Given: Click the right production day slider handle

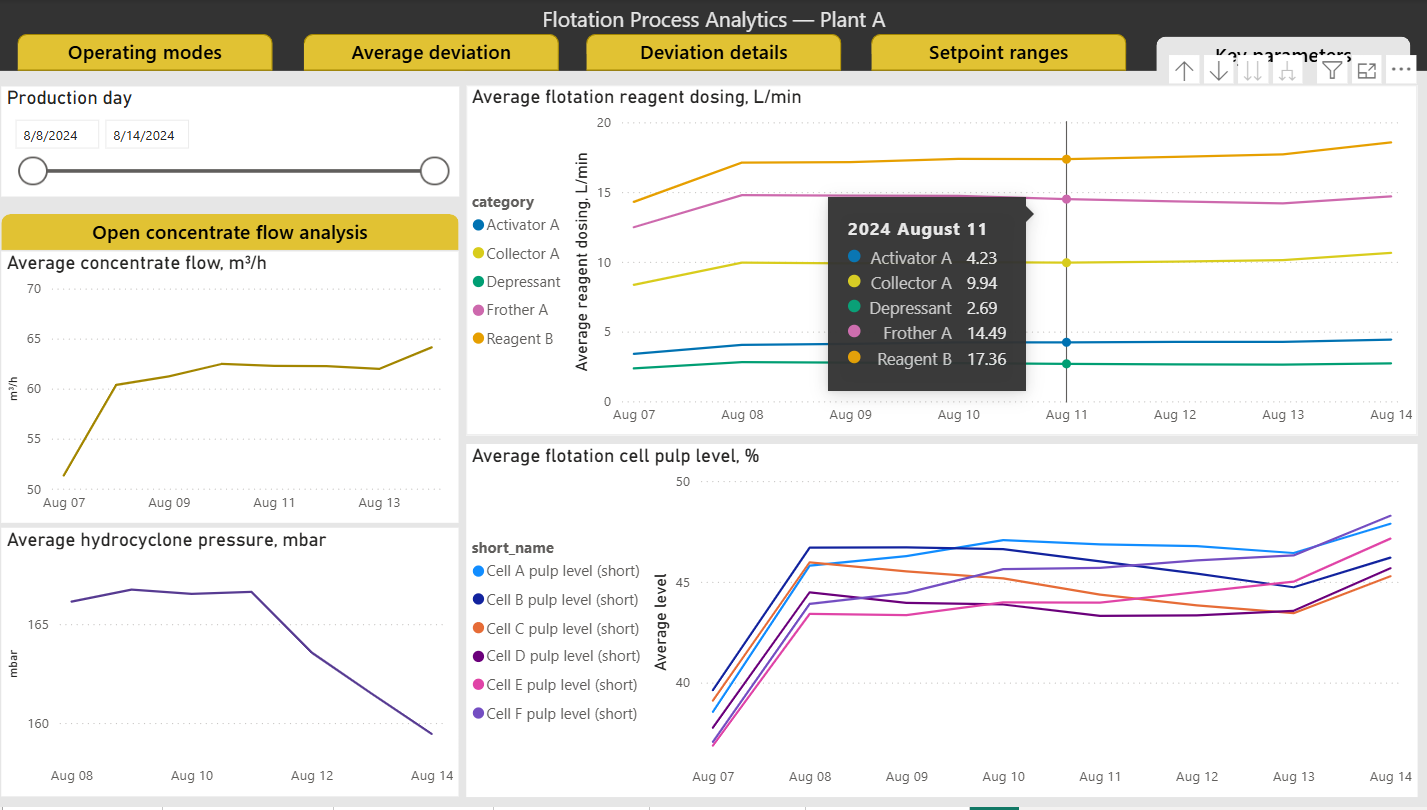Looking at the screenshot, I should (434, 171).
